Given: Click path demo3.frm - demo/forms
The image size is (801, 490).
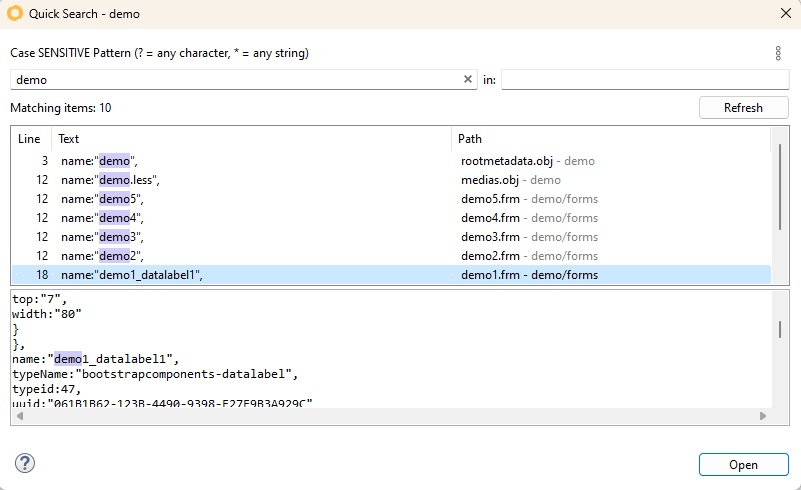Looking at the screenshot, I should 529,237.
